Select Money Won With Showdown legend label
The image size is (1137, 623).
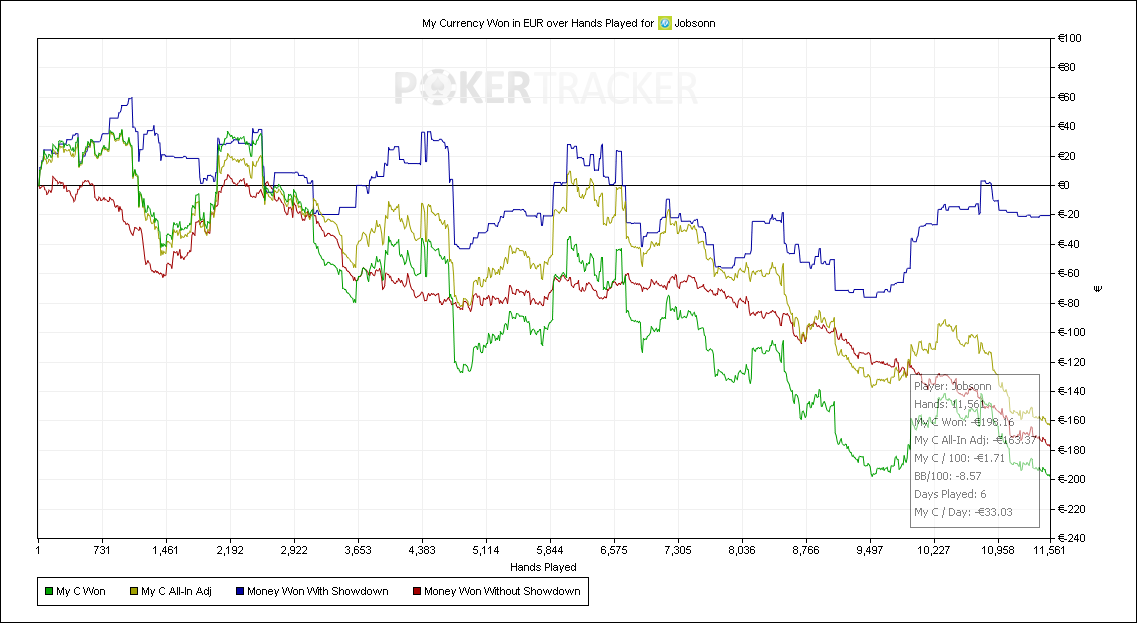click(318, 592)
